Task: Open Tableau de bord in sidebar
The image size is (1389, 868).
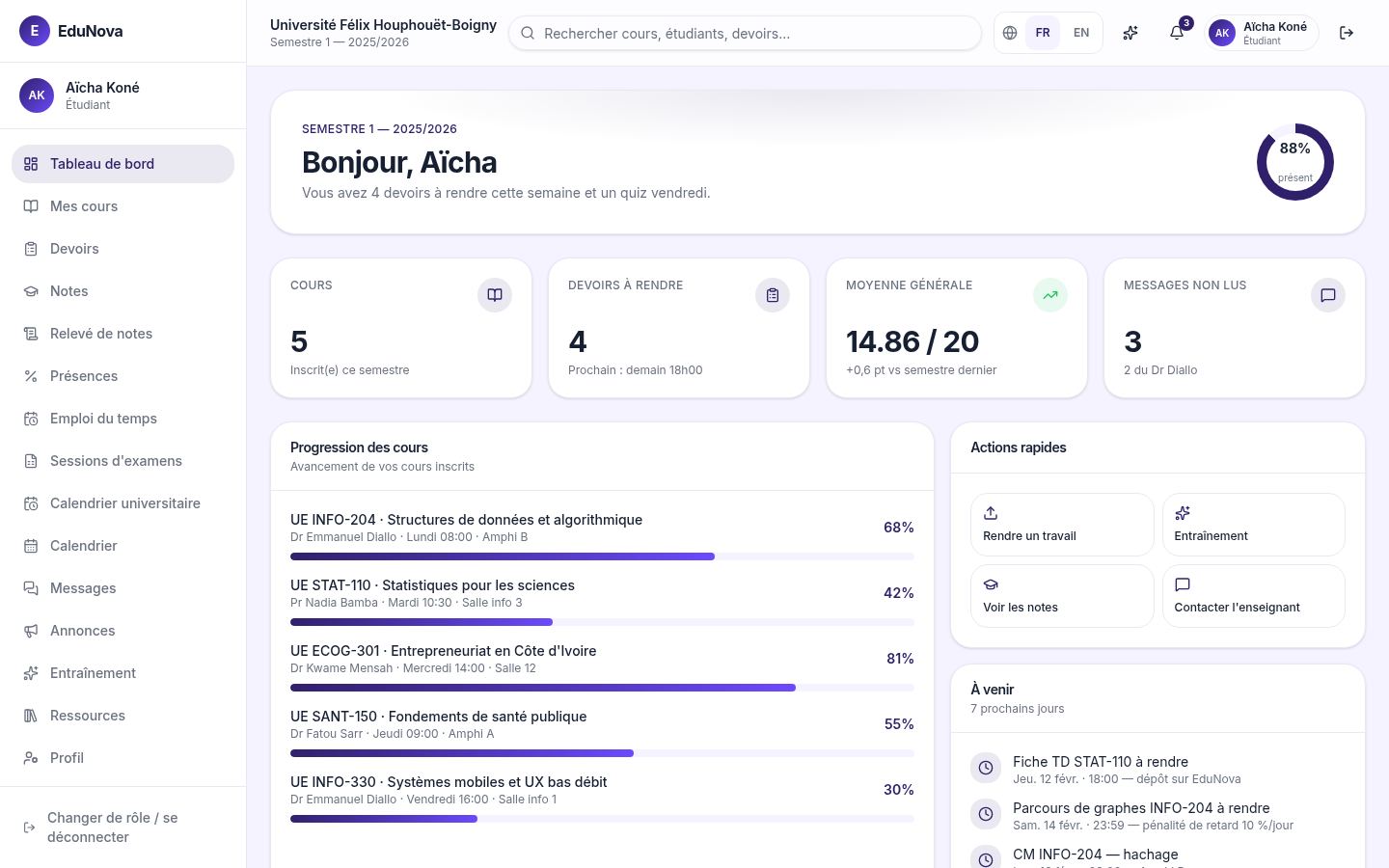Action: tap(123, 164)
